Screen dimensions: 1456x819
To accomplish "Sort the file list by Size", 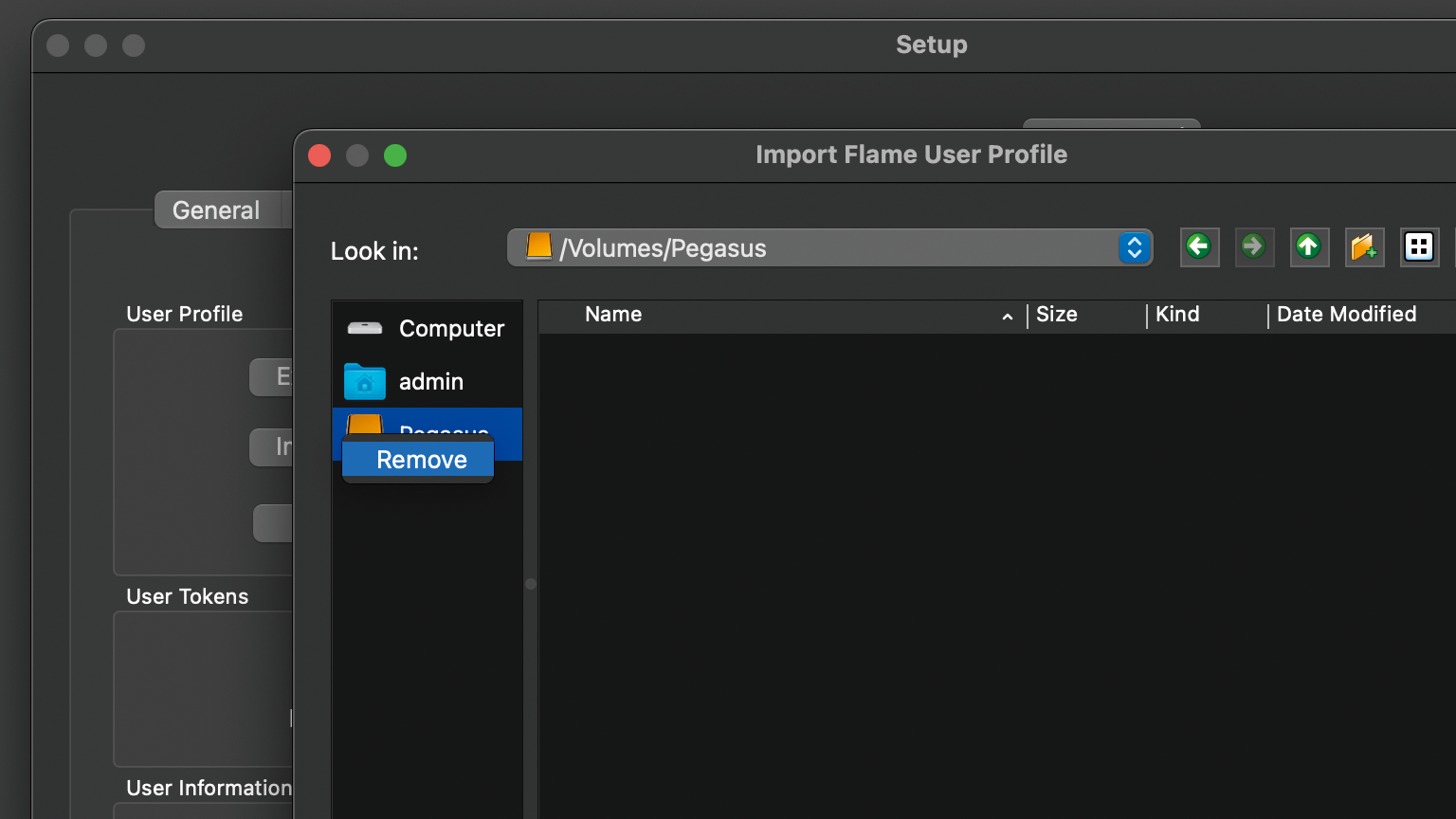I will [1057, 315].
